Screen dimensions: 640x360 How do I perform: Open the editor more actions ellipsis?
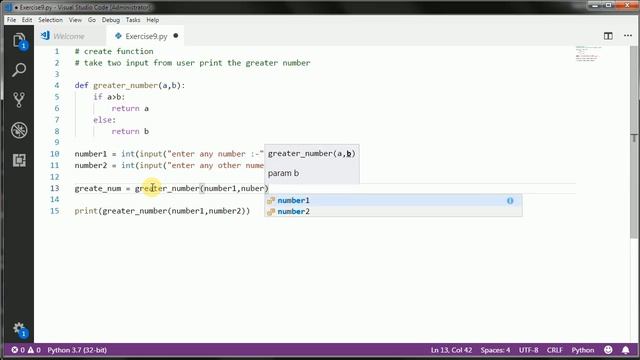tap(628, 36)
